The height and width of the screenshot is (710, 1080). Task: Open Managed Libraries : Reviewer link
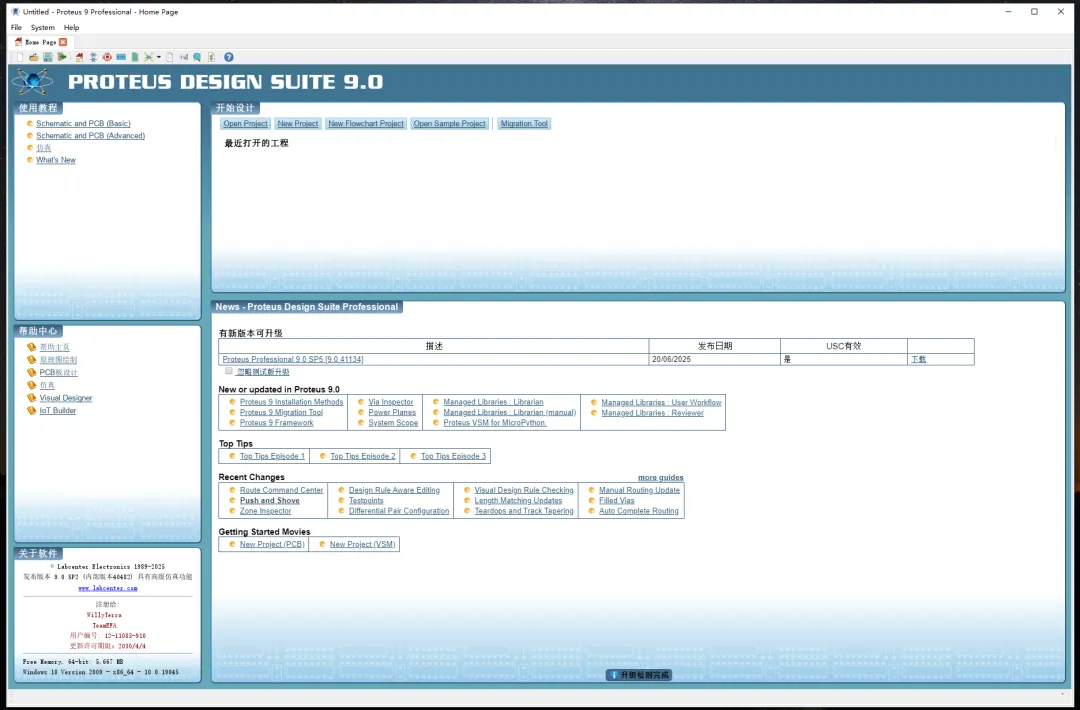pyautogui.click(x=652, y=413)
